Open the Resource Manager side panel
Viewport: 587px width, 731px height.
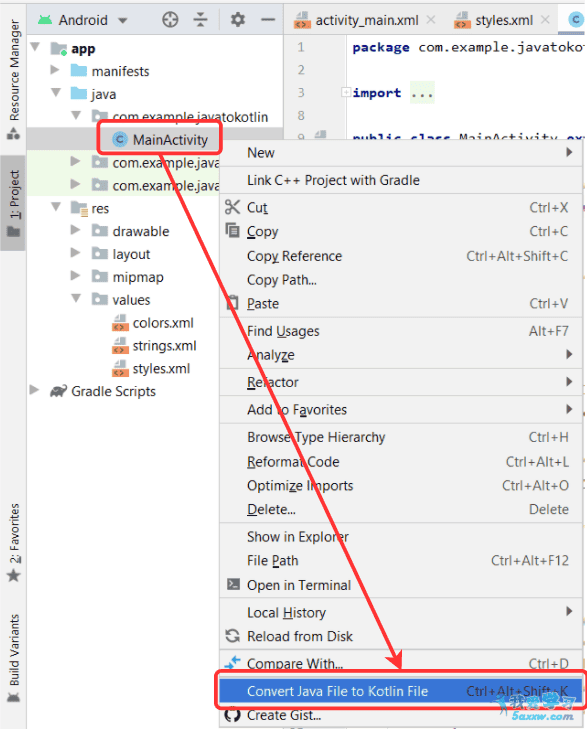click(14, 78)
